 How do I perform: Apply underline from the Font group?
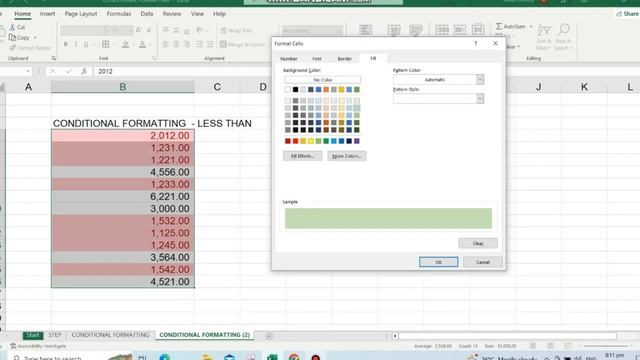[x=86, y=44]
